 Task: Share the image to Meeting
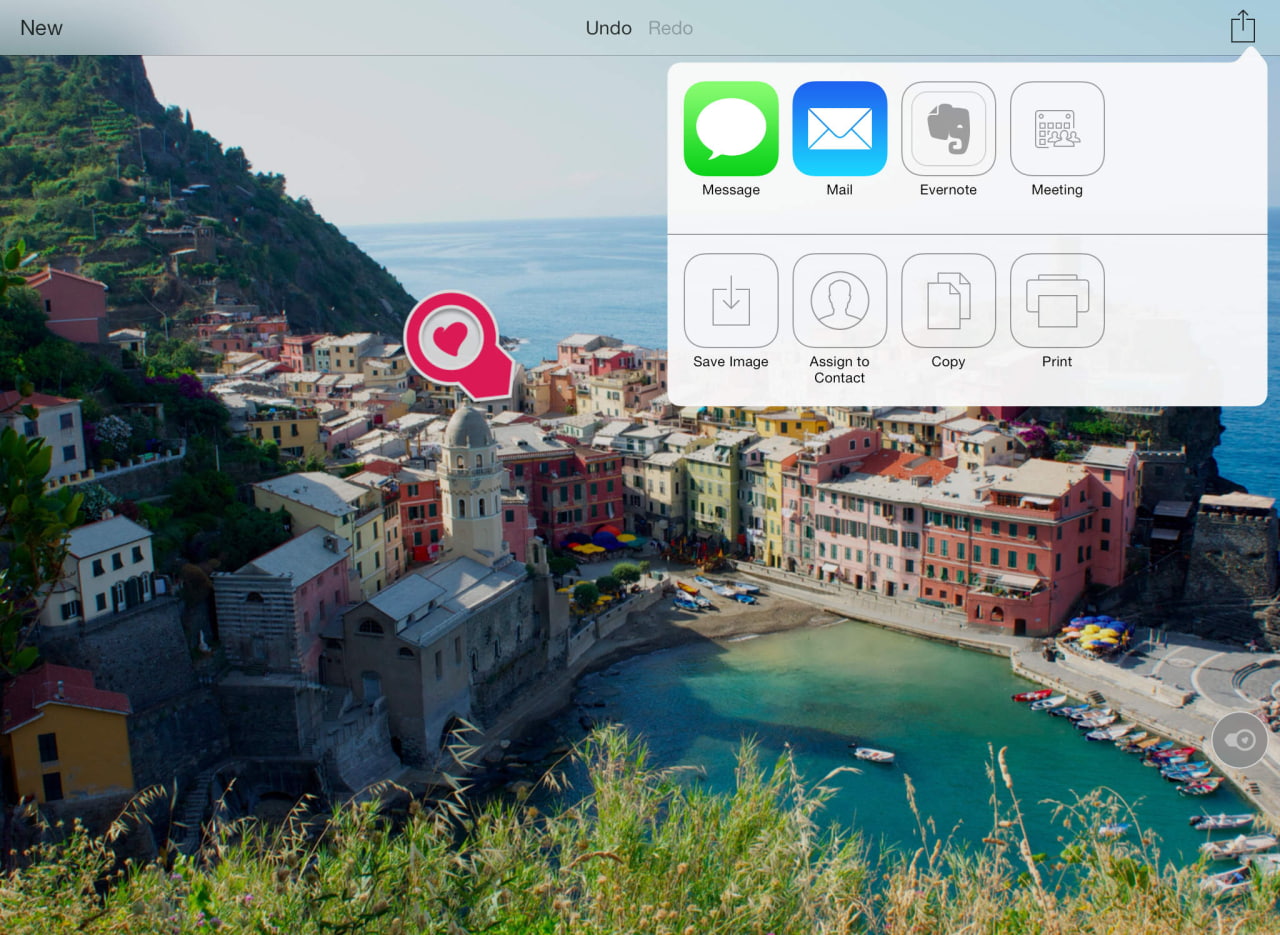tap(1057, 128)
